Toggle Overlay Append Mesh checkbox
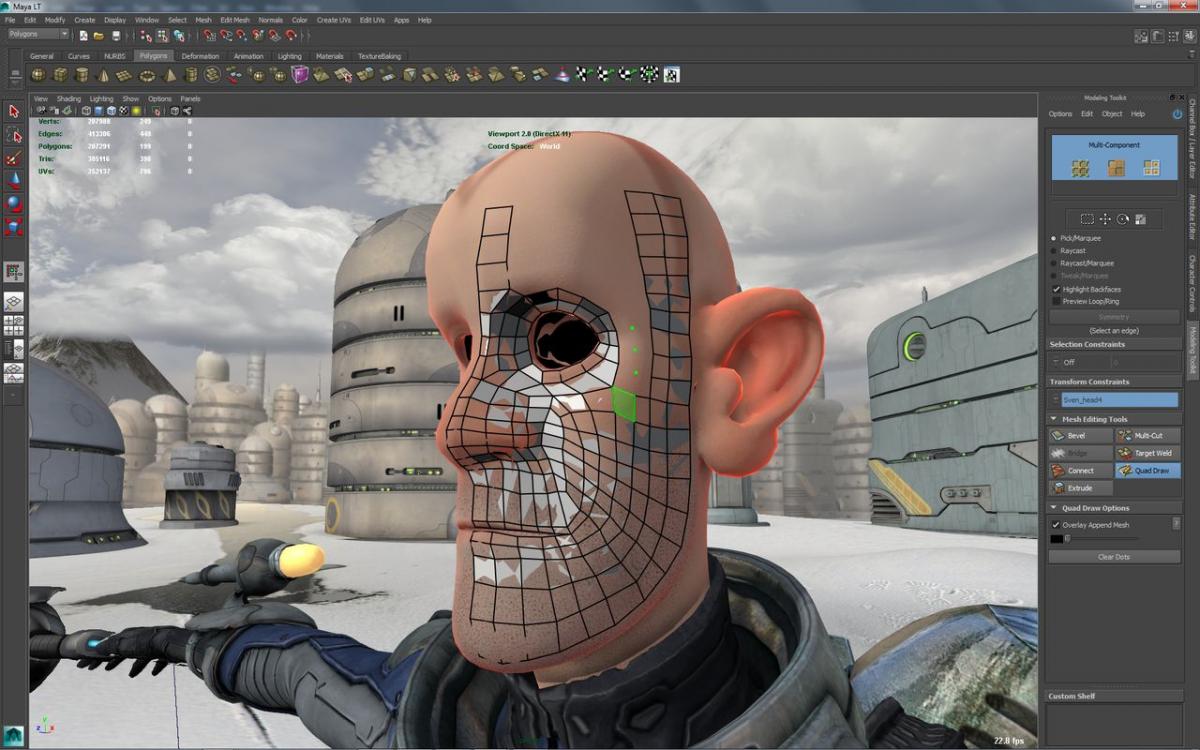1200x750 pixels. (1056, 525)
